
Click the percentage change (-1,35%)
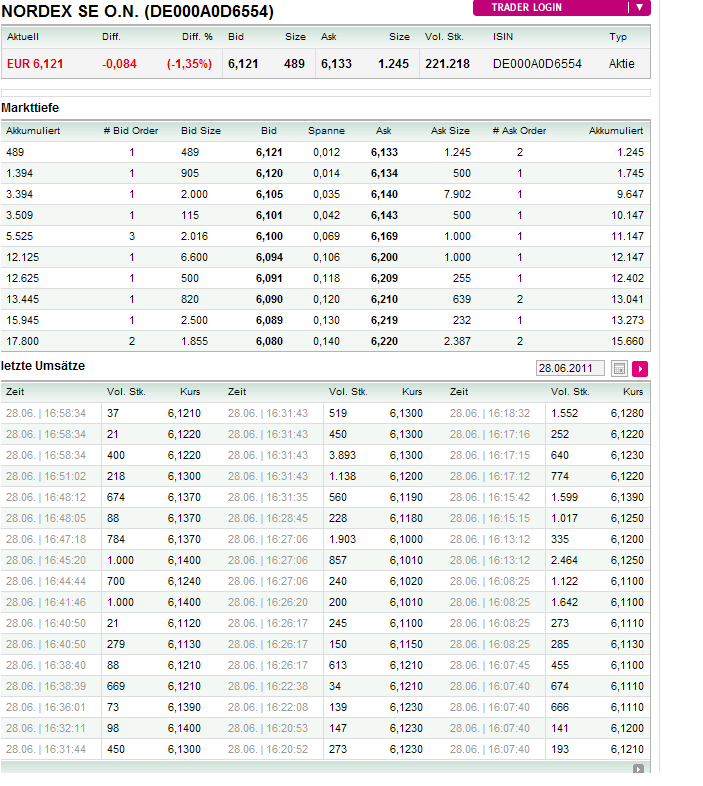pos(189,64)
